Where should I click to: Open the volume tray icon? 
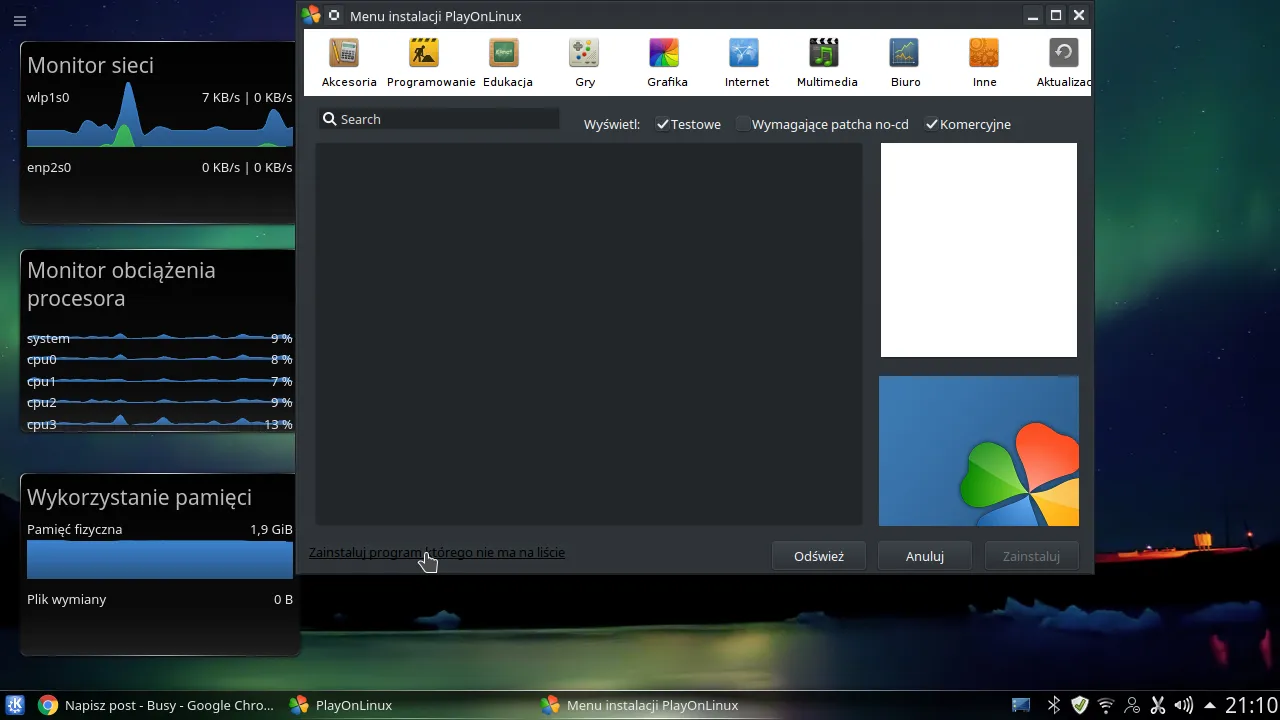tap(1184, 705)
